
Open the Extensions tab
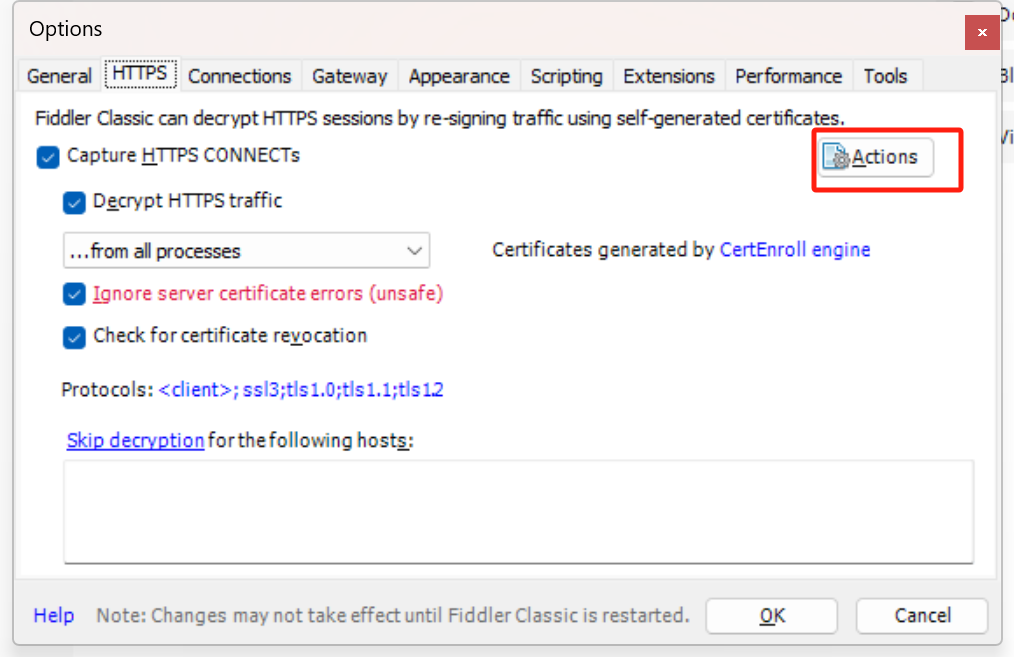coord(669,76)
